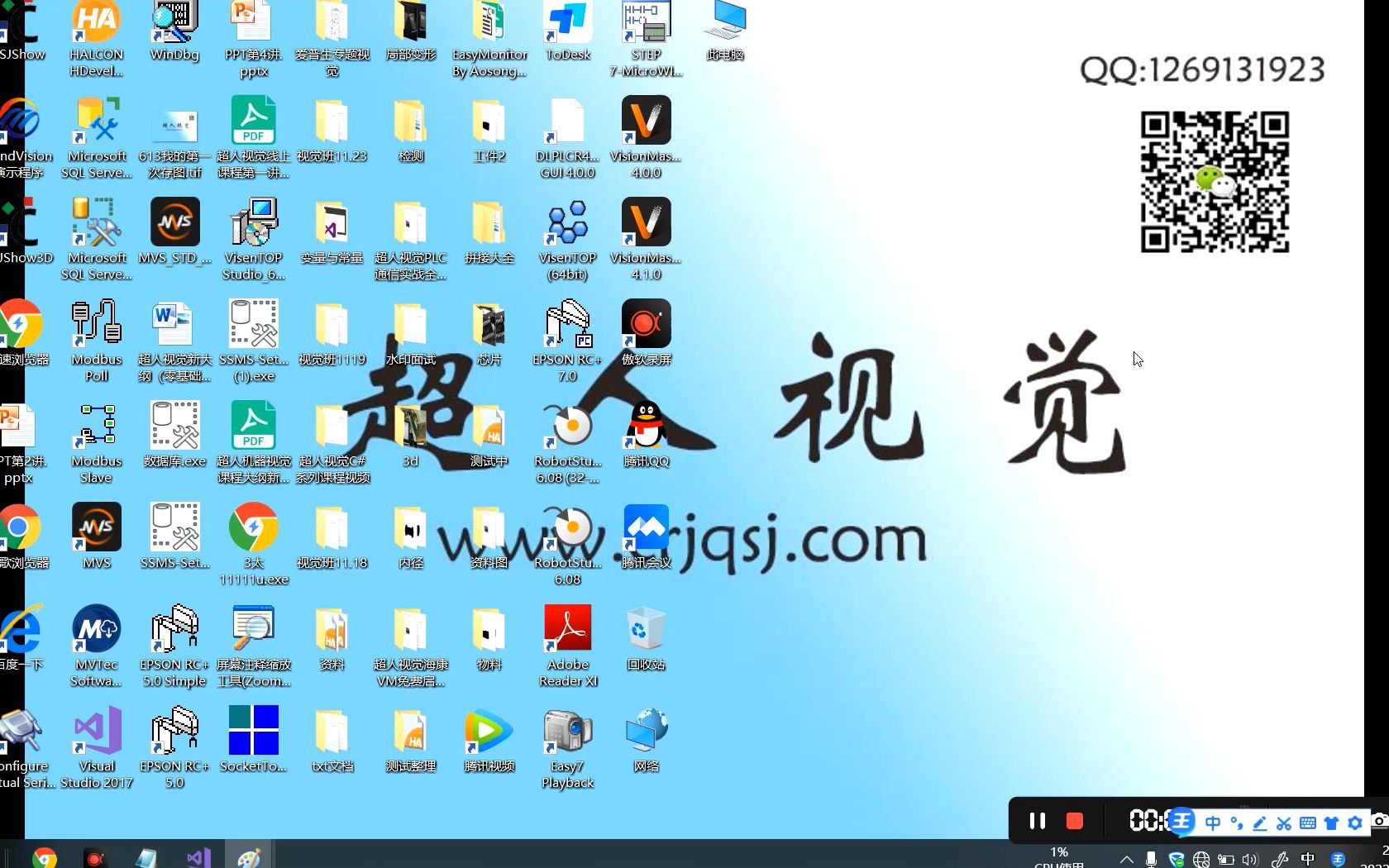
Task: Open IME handwriting pen tool
Action: [1260, 823]
